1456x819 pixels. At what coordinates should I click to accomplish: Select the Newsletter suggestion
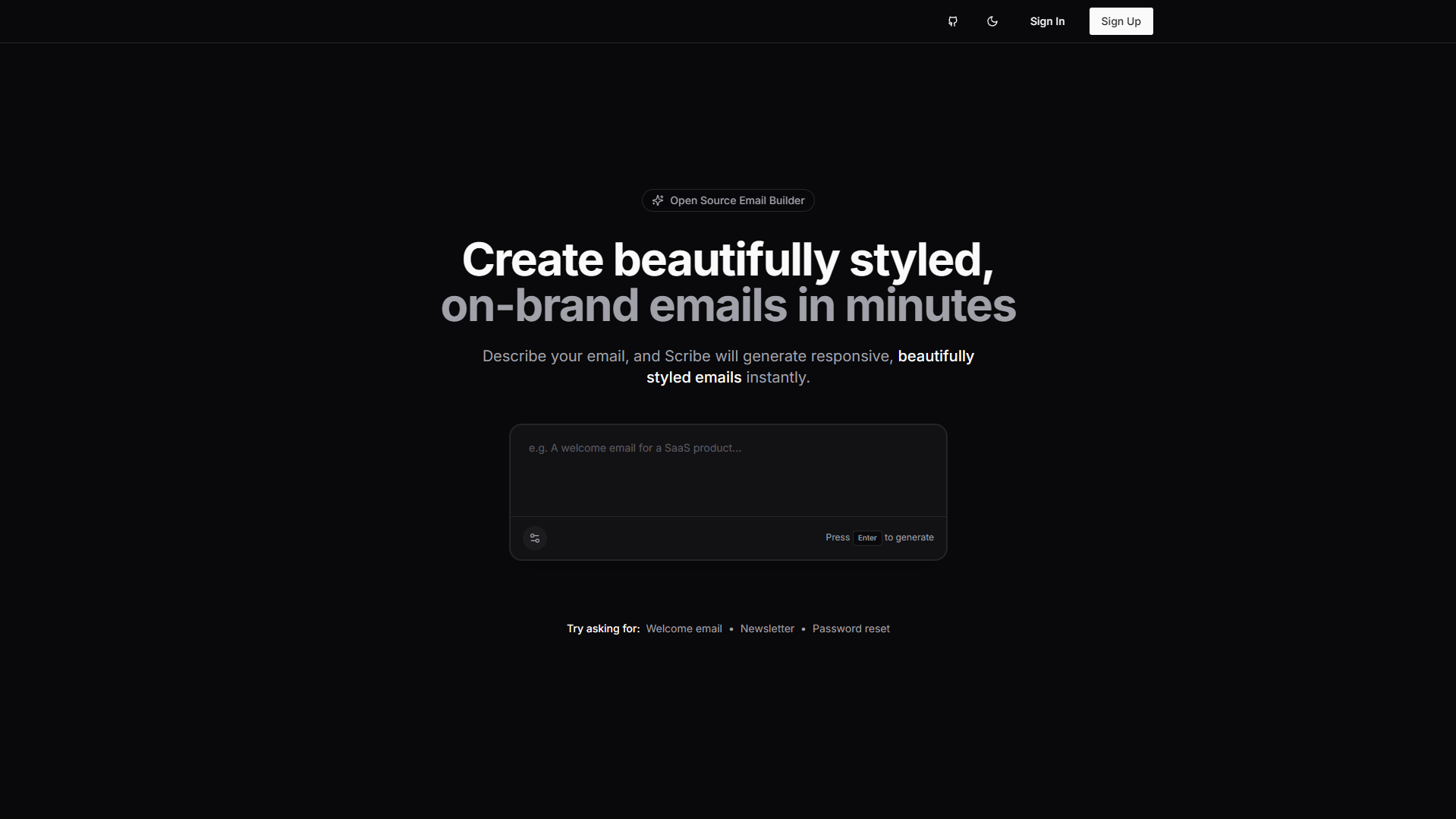766,628
